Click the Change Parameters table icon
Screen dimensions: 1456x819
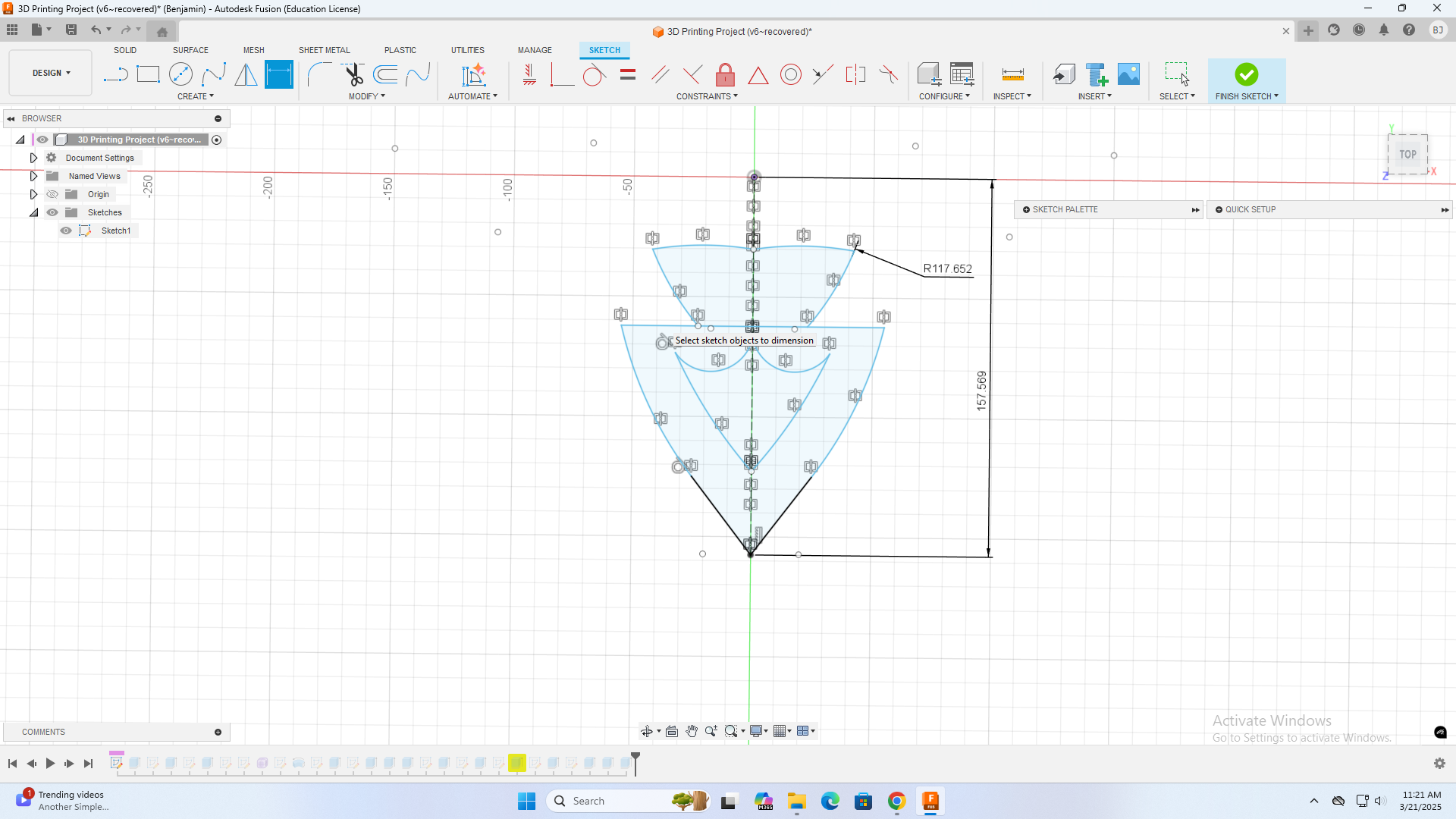[962, 74]
